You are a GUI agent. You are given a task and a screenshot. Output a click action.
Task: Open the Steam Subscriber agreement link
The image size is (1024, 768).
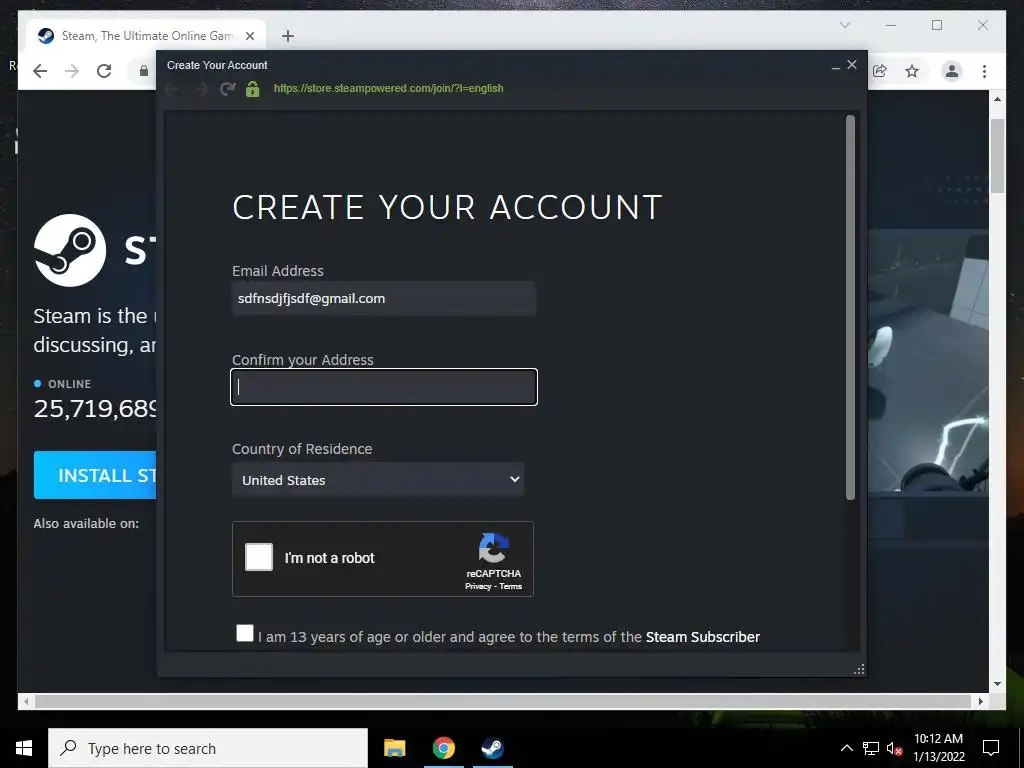(703, 637)
